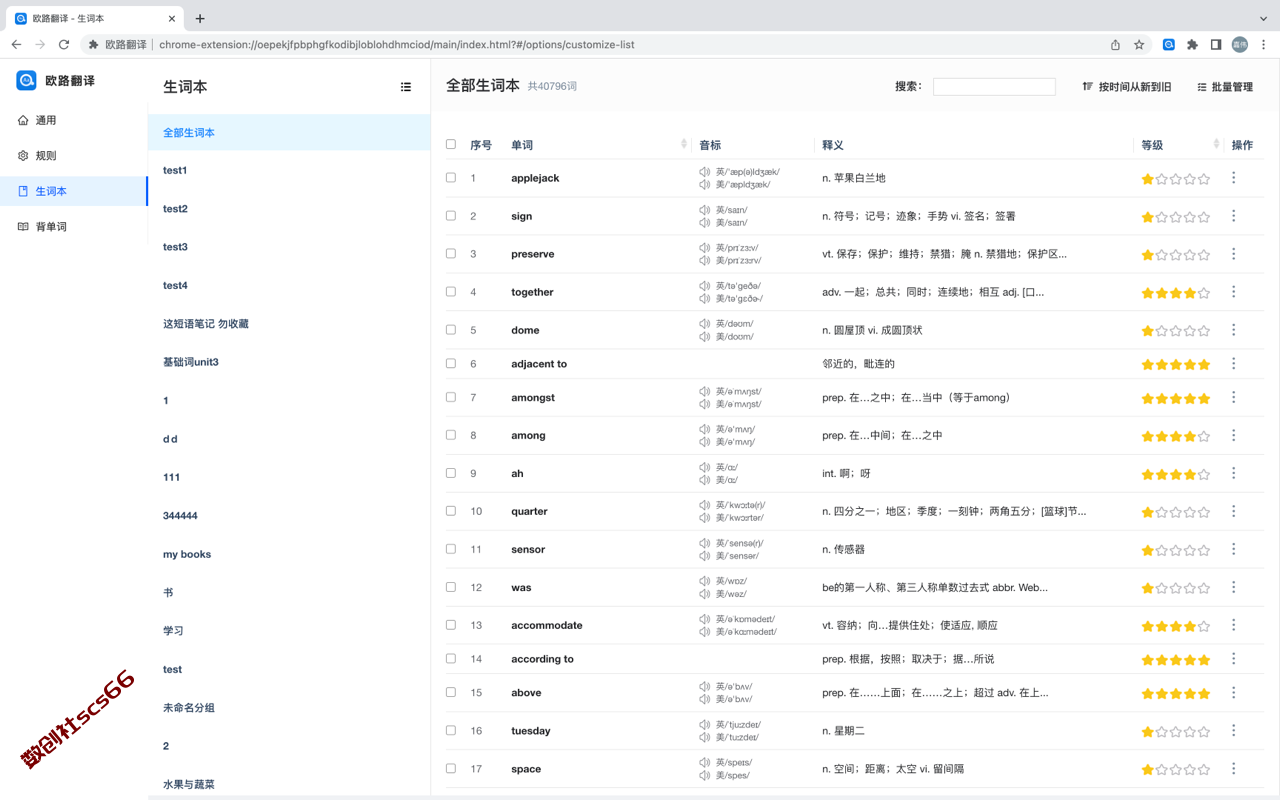Screen dimensions: 1280x800
Task: Open the my books wordbook
Action: point(289,554)
